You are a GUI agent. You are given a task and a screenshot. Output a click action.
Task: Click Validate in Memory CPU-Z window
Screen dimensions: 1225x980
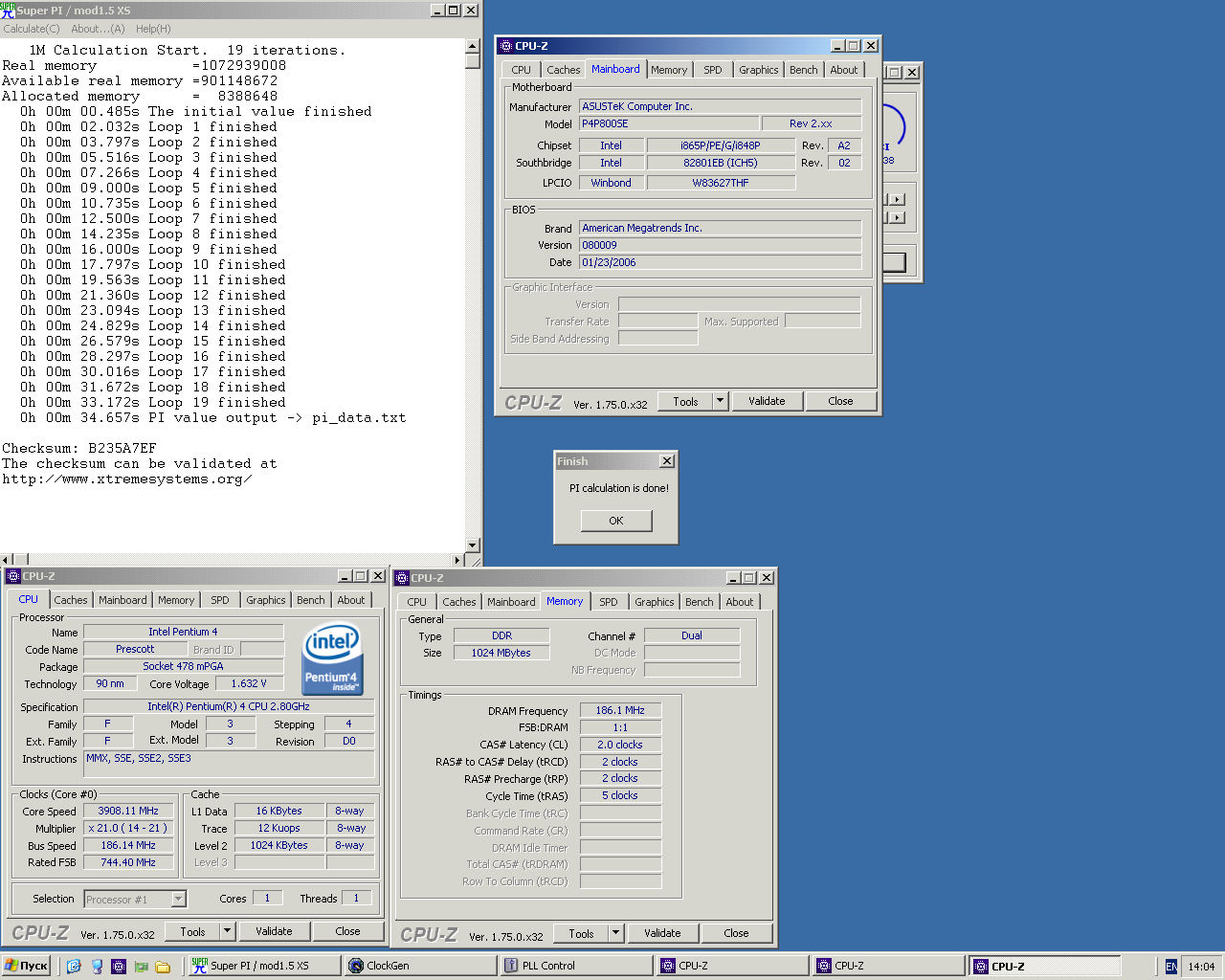(x=662, y=933)
